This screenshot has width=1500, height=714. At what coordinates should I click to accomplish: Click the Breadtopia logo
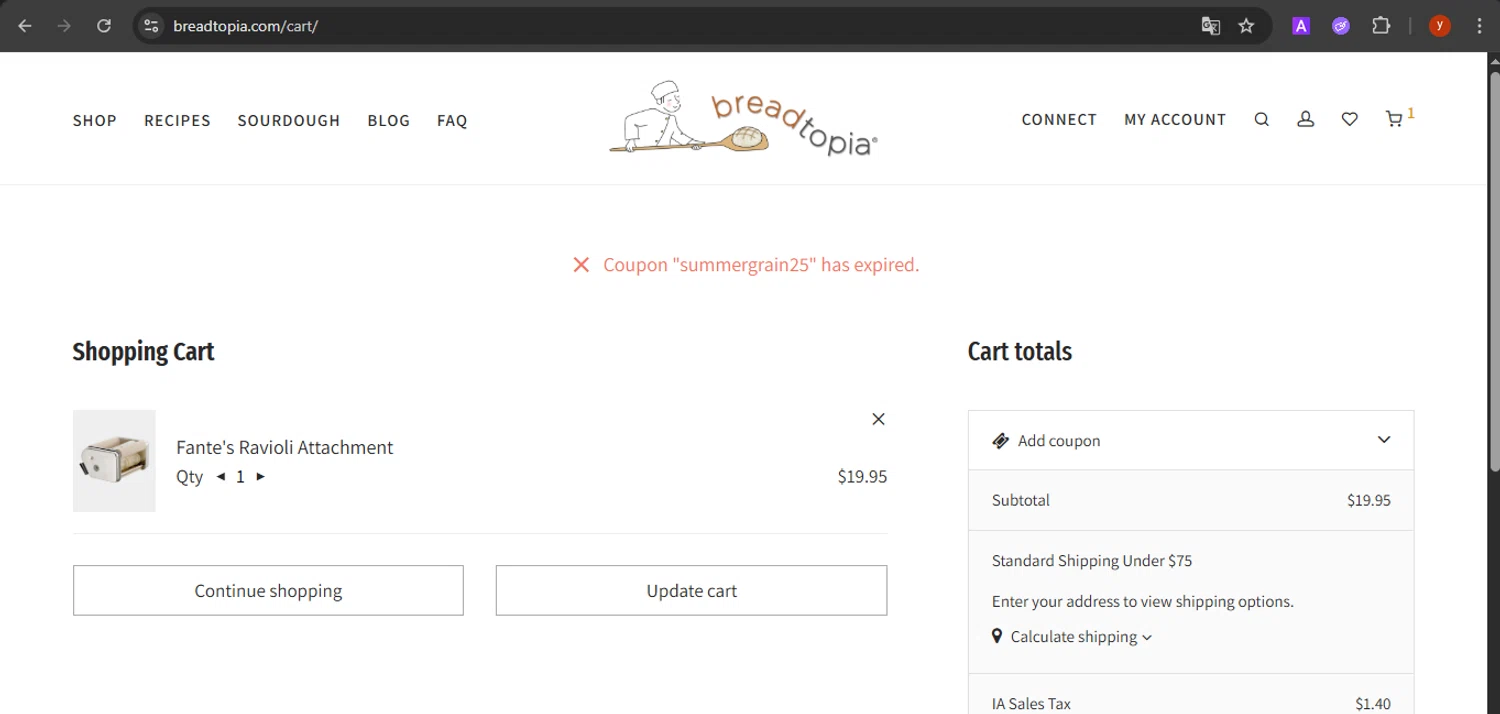click(743, 119)
